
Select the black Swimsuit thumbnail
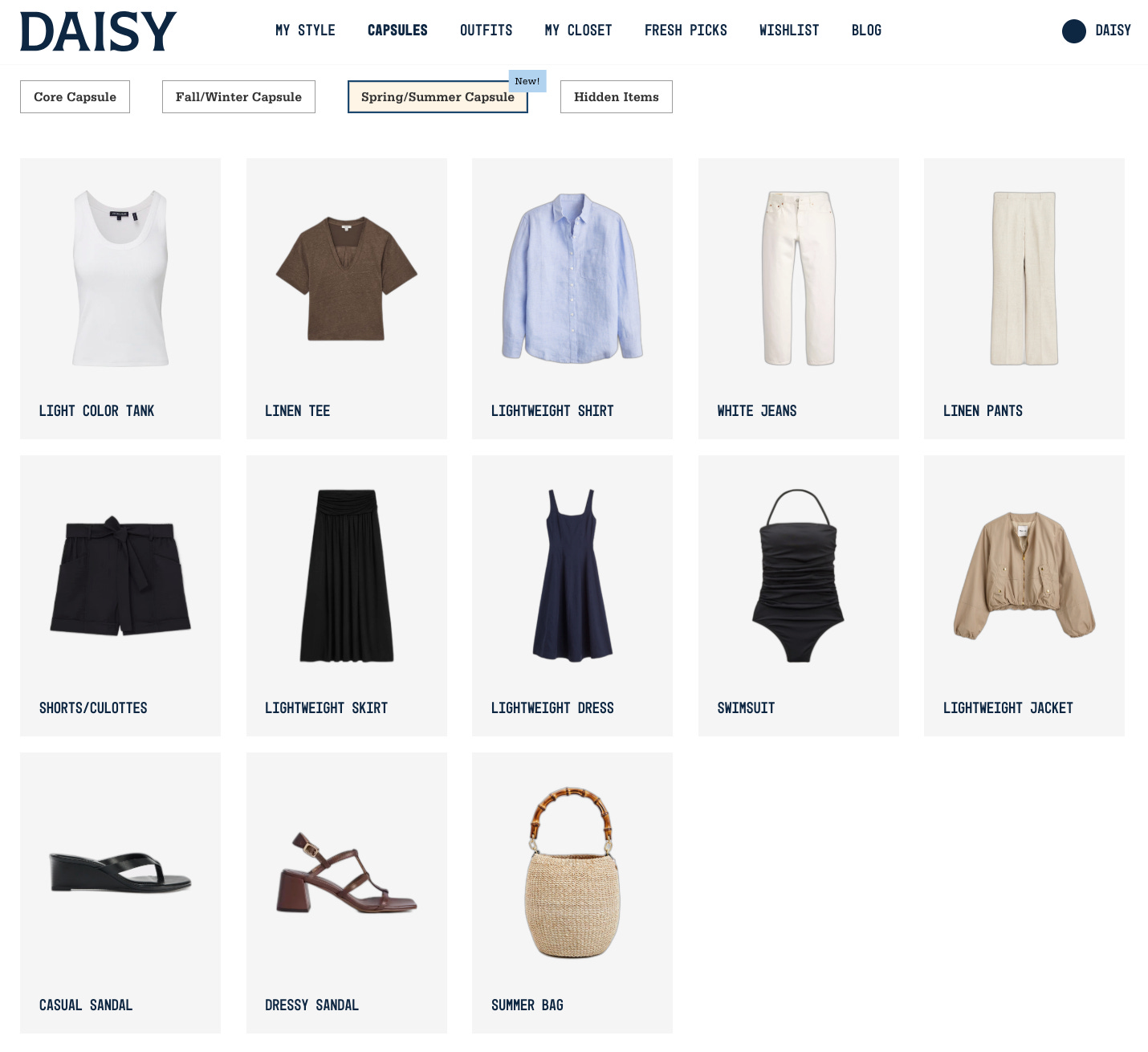tap(798, 576)
